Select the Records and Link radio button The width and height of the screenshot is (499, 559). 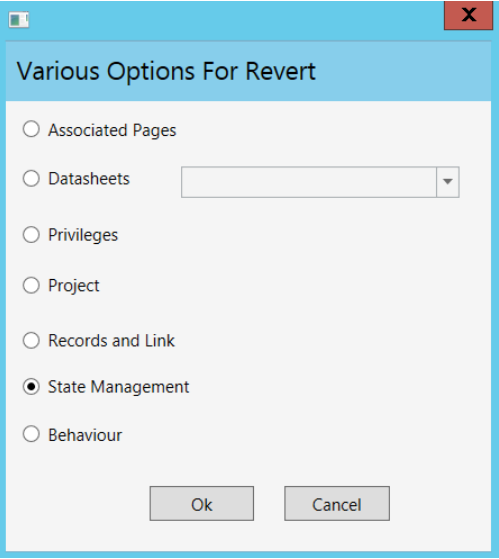31,340
